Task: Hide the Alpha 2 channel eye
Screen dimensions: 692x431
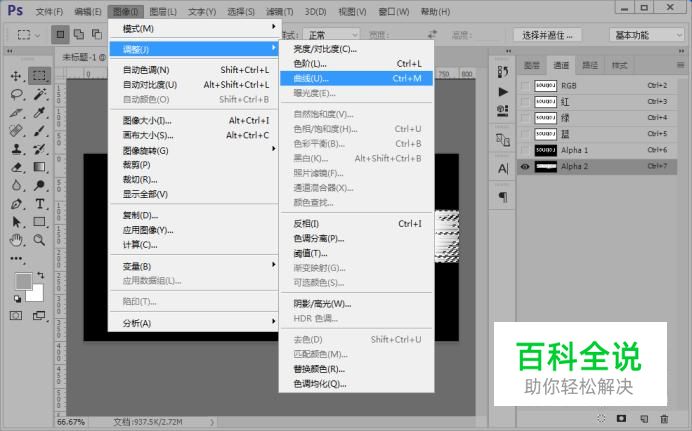Action: (x=525, y=167)
